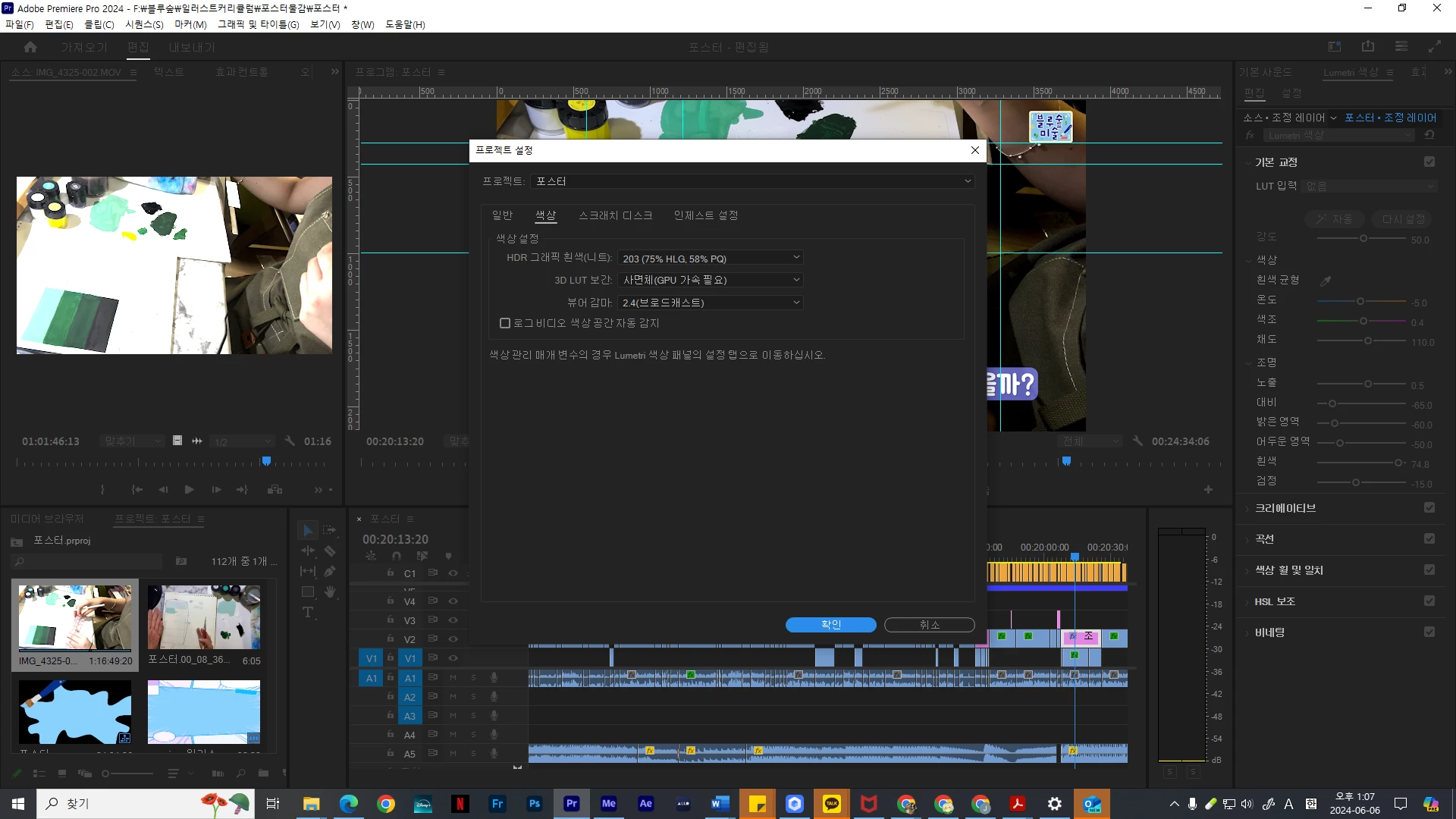
Task: Open the HDR graphics white dropdown
Action: [710, 259]
